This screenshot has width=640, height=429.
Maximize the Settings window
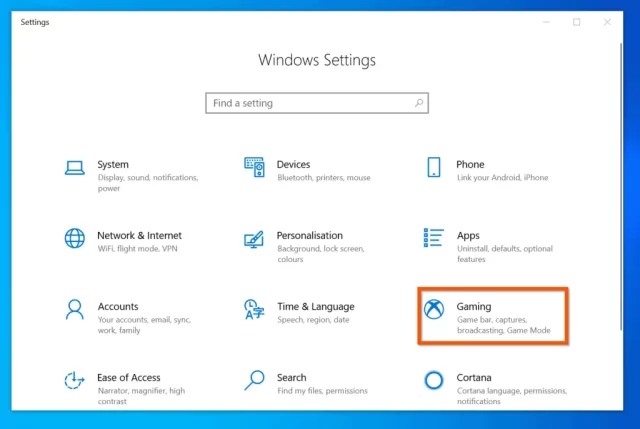coord(577,22)
